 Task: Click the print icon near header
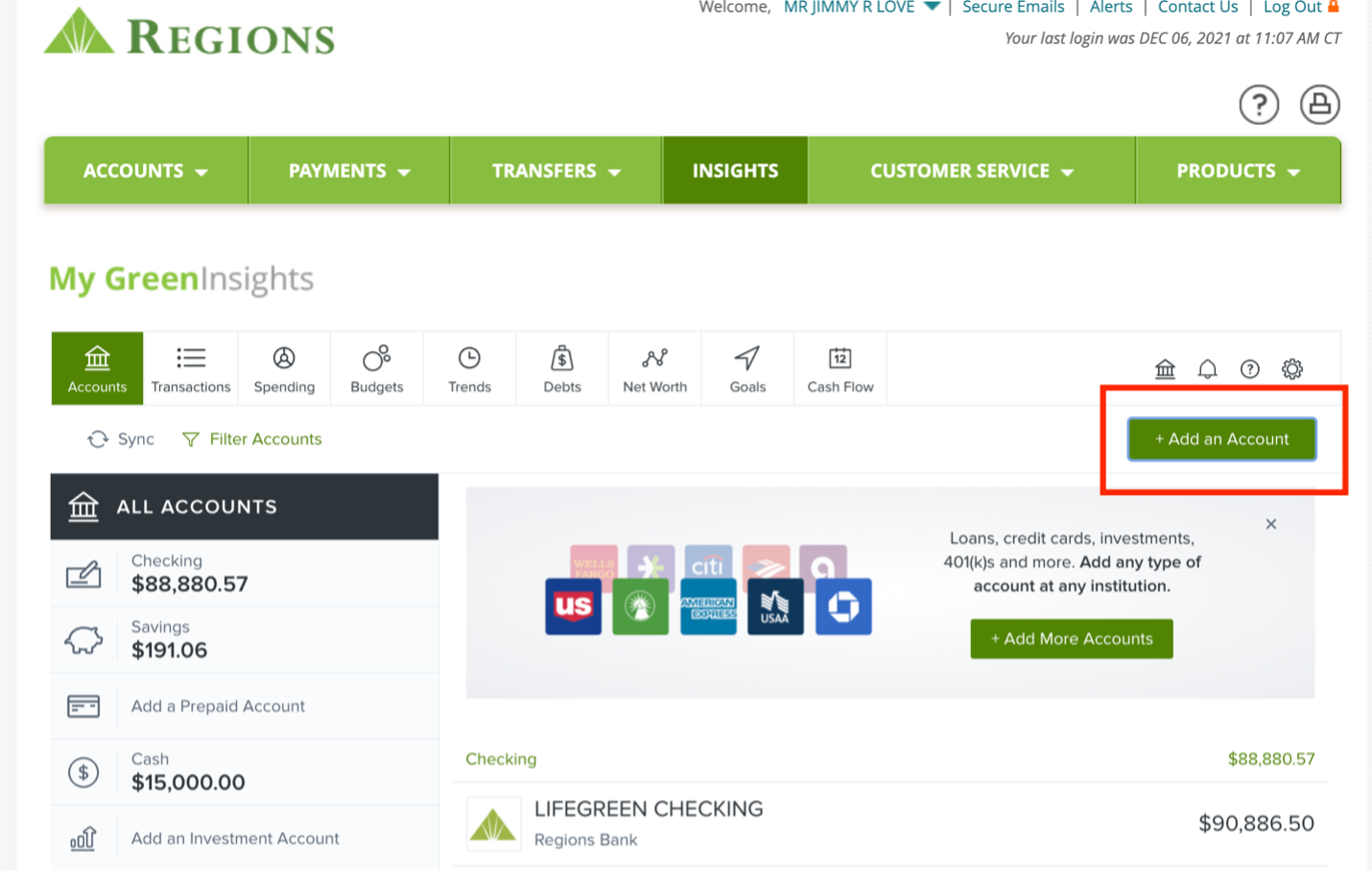1319,104
